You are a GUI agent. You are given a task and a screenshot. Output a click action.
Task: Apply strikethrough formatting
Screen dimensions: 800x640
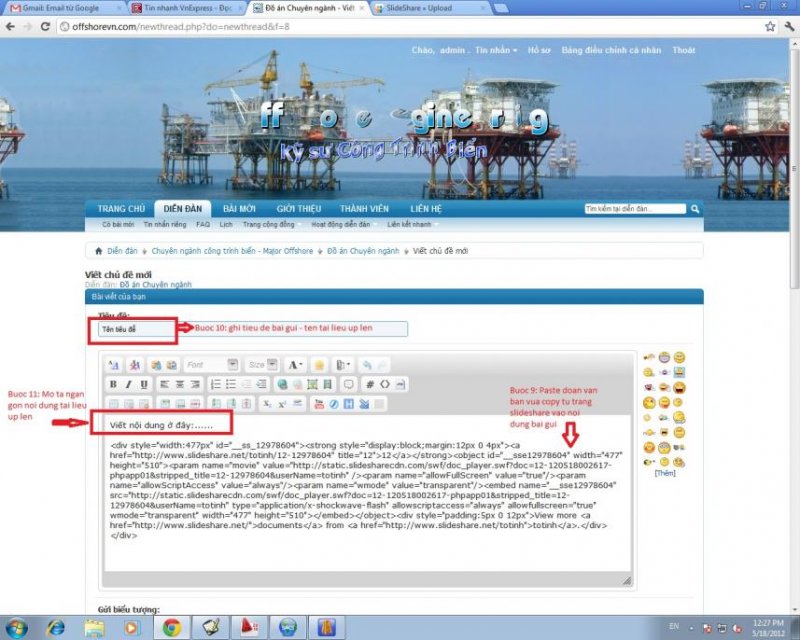(x=297, y=404)
